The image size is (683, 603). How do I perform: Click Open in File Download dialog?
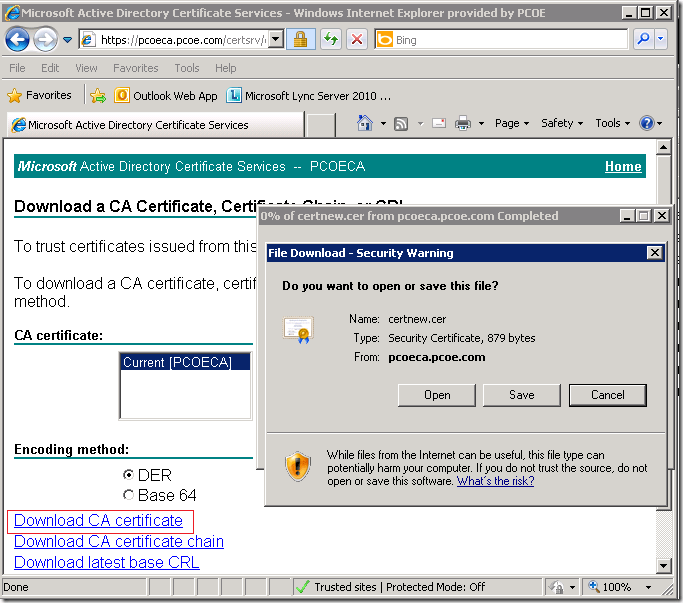point(437,395)
